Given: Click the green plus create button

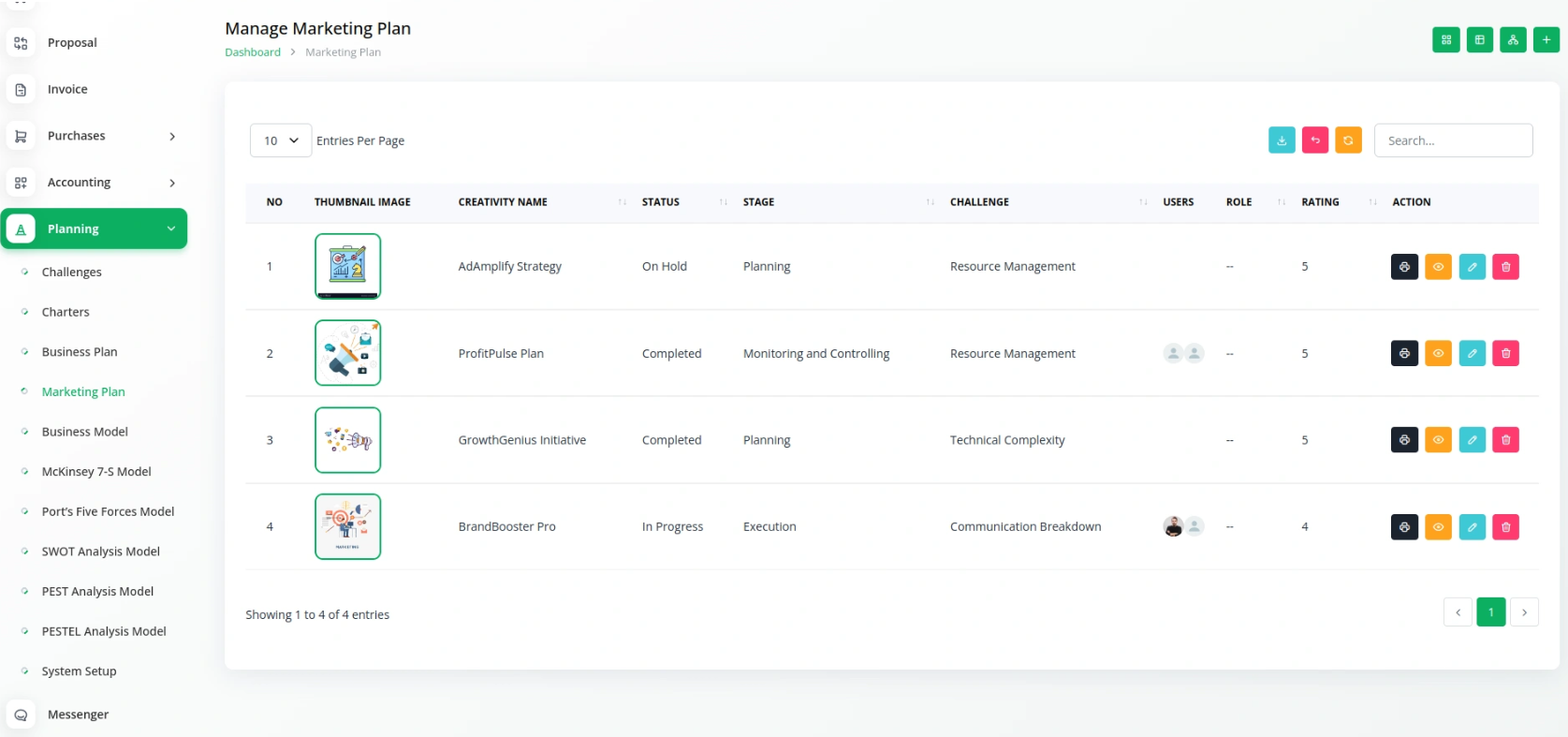Looking at the screenshot, I should coord(1546,40).
